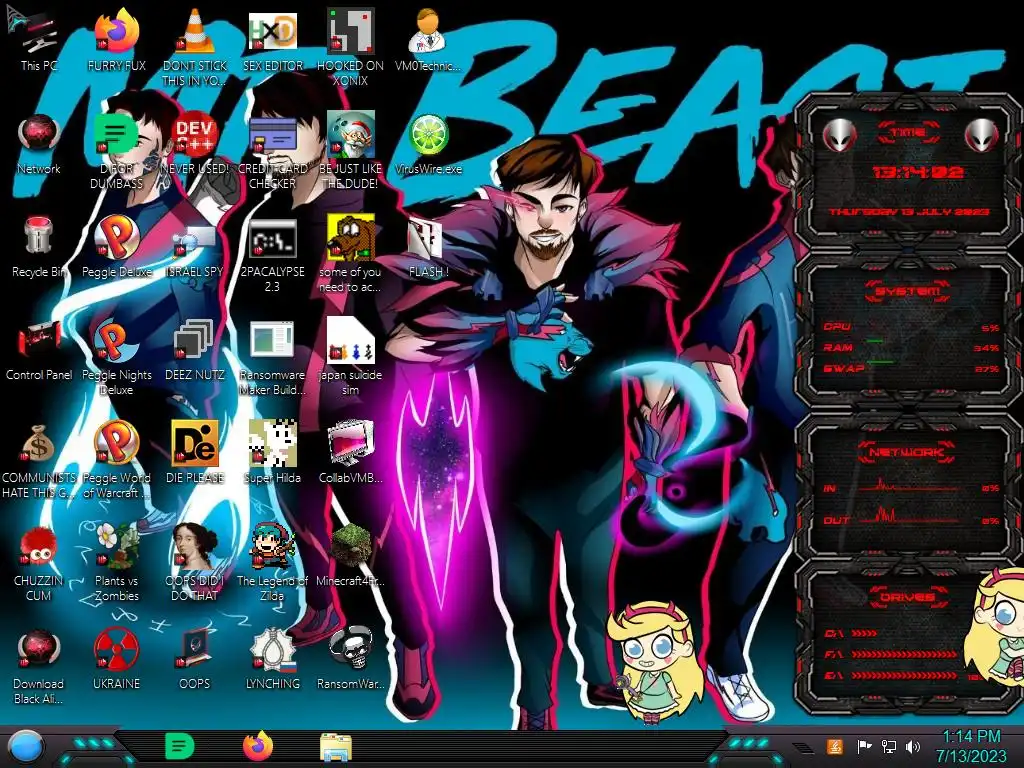Open the OOPS DID I DO THAT portrait shortcut
Viewport: 1024px width, 768px height.
[x=195, y=547]
